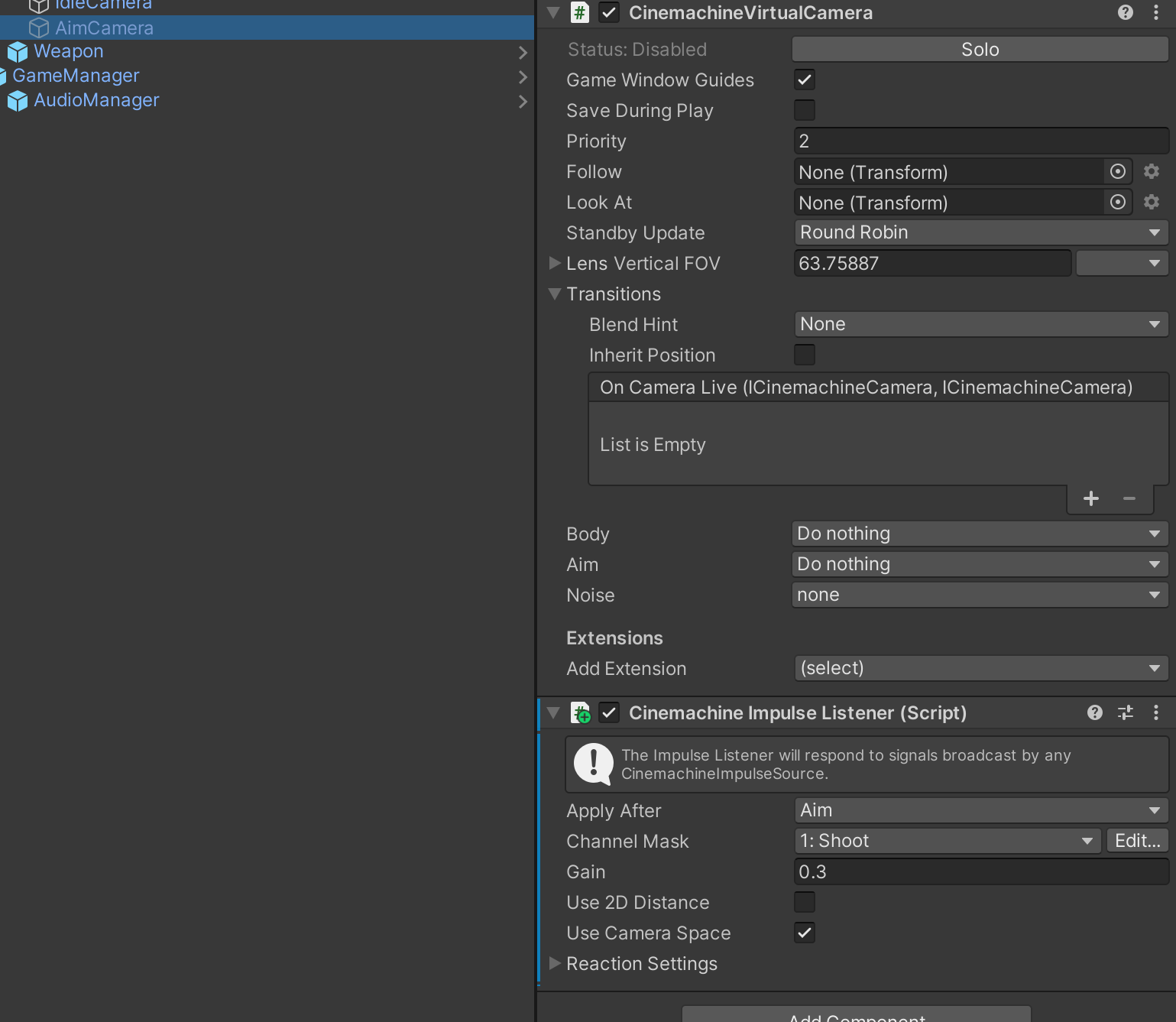Open gear settings for Look At target
The height and width of the screenshot is (1022, 1176).
point(1152,202)
